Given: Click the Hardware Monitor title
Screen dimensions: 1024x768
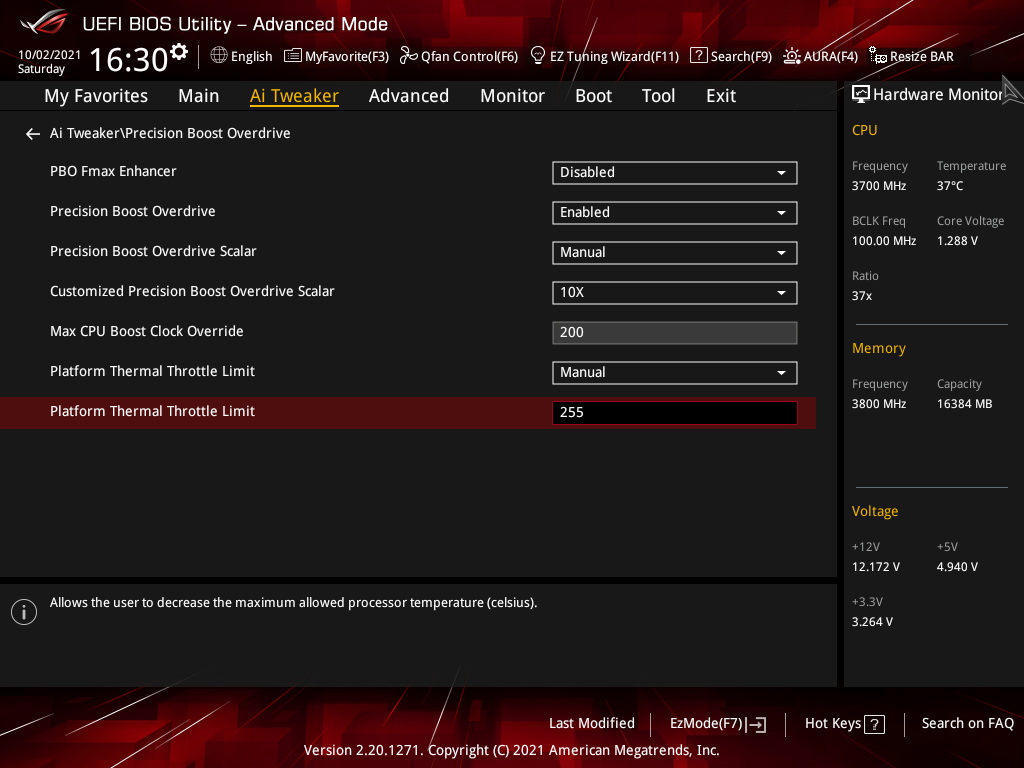Looking at the screenshot, I should coord(938,95).
